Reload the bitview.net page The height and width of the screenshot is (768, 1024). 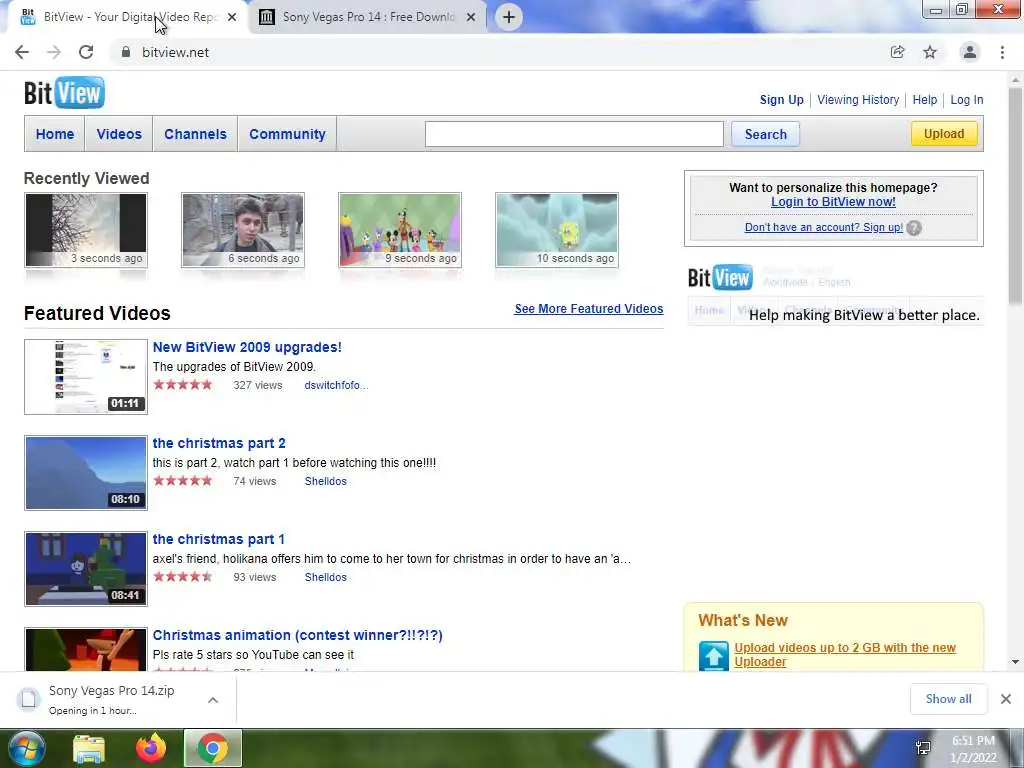(x=86, y=52)
